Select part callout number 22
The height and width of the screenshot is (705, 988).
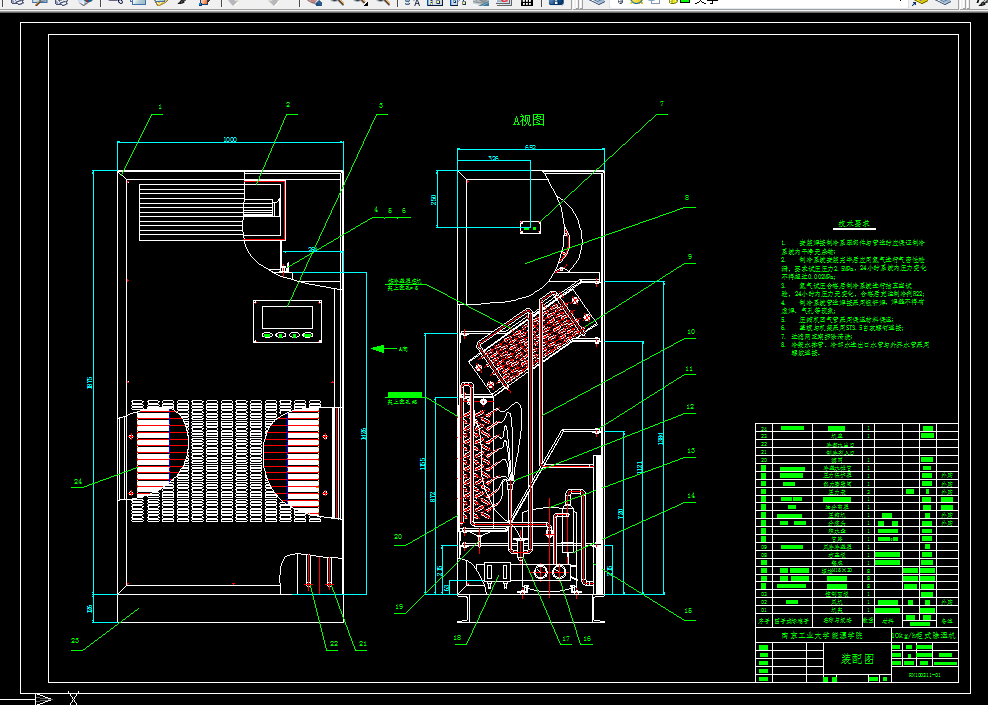[334, 644]
